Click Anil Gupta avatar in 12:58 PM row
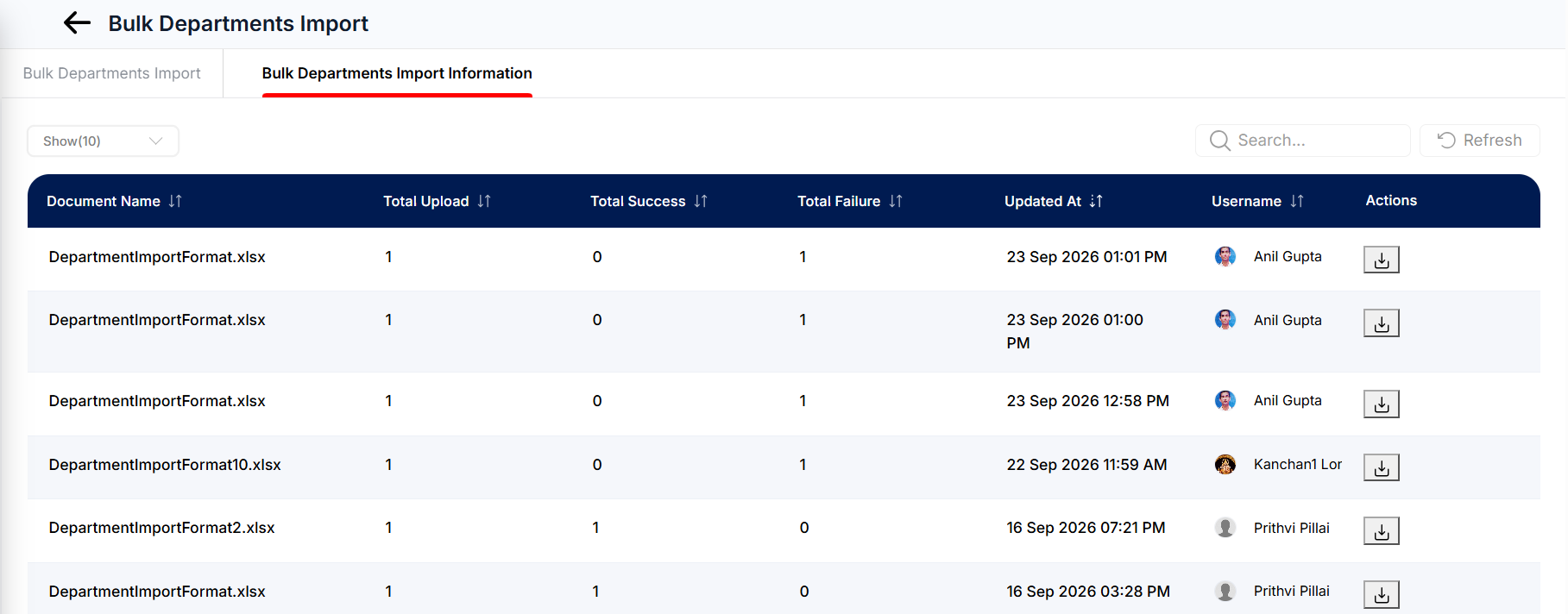 click(1225, 400)
